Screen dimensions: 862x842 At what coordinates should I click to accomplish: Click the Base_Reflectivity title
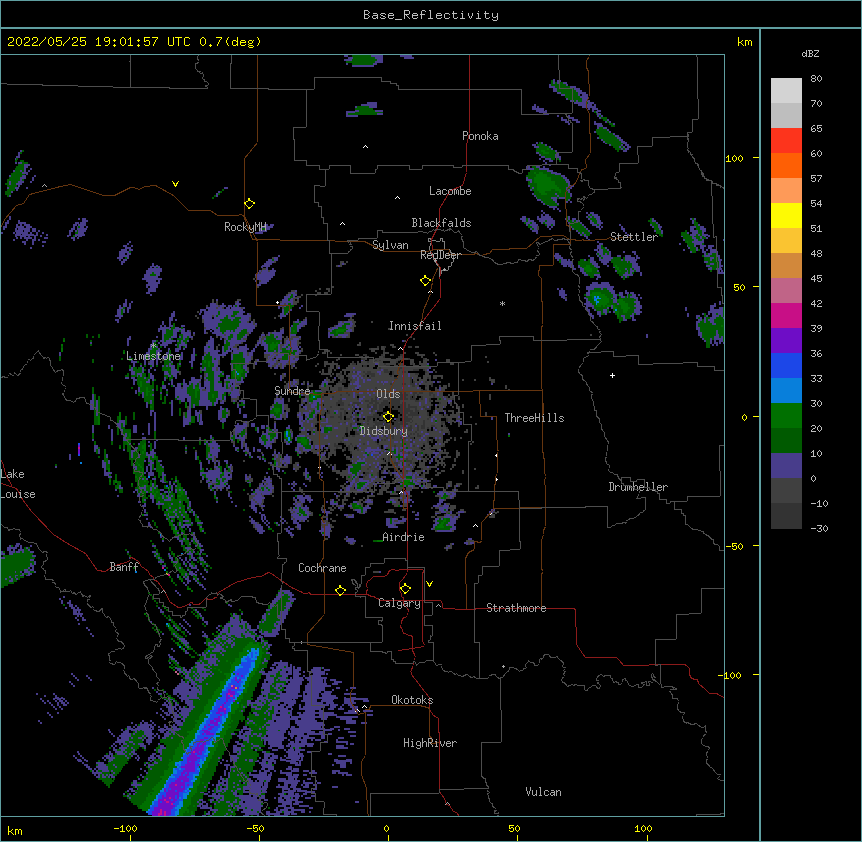[431, 15]
